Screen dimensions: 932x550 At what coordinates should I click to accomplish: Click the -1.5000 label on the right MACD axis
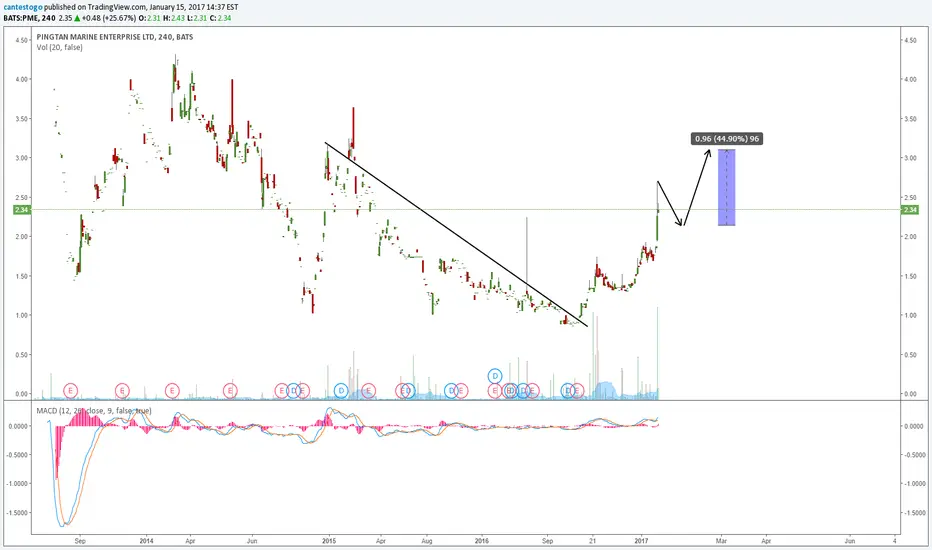click(915, 513)
